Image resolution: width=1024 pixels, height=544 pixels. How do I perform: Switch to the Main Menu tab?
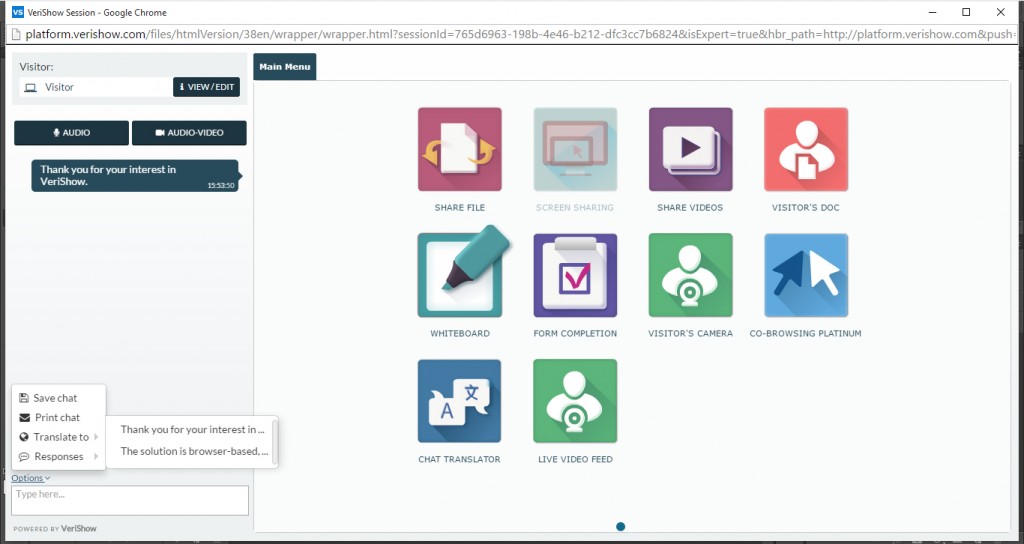285,67
